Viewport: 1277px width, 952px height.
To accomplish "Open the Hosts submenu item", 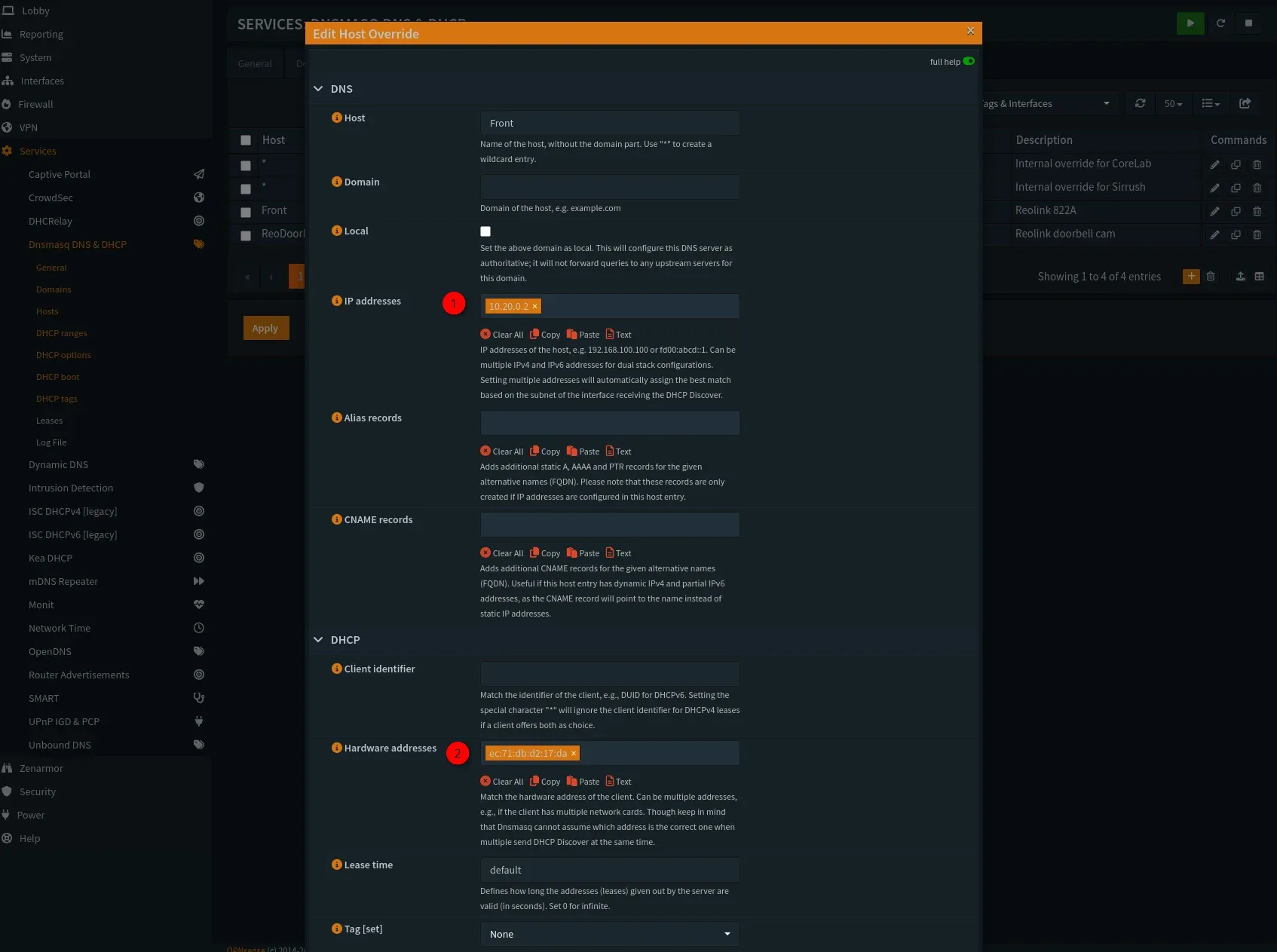I will point(47,311).
